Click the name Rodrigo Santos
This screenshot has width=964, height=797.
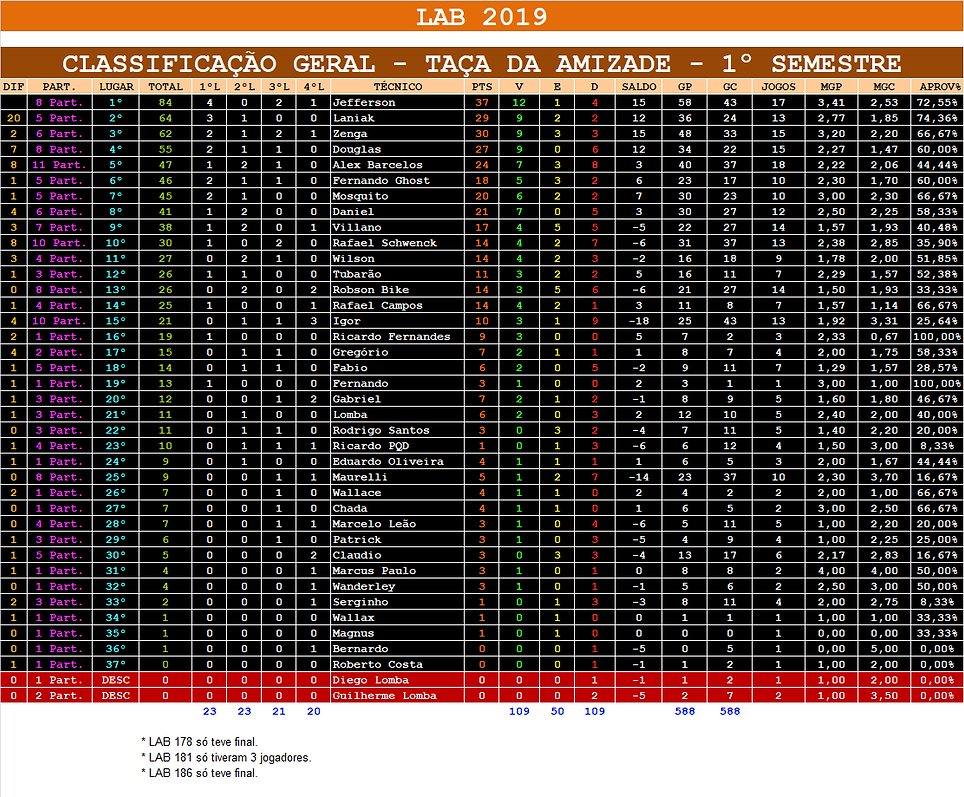click(x=381, y=430)
